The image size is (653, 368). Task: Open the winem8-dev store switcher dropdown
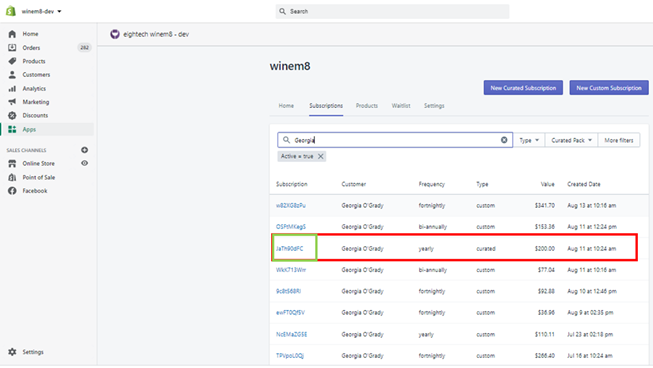point(41,11)
